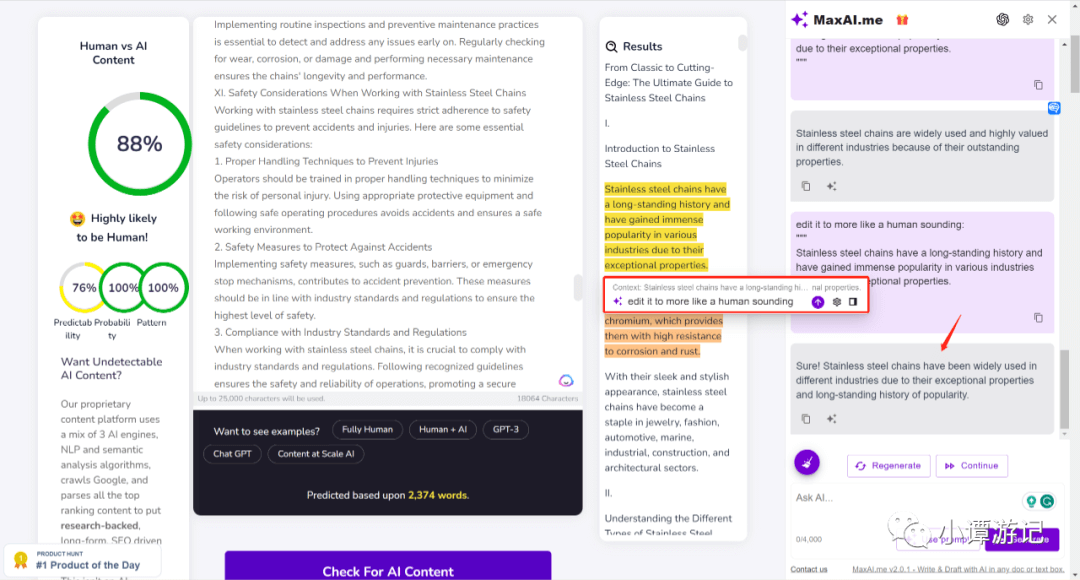The image size is (1080, 580).
Task: Click the Continue button
Action: tap(971, 466)
